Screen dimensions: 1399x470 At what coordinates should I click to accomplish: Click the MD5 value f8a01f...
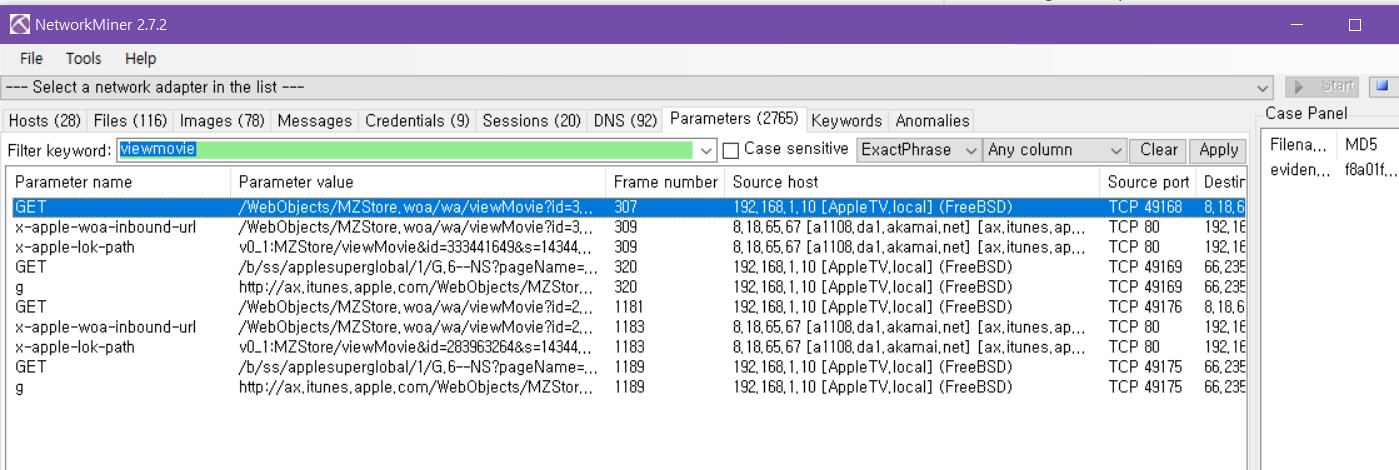[1371, 170]
